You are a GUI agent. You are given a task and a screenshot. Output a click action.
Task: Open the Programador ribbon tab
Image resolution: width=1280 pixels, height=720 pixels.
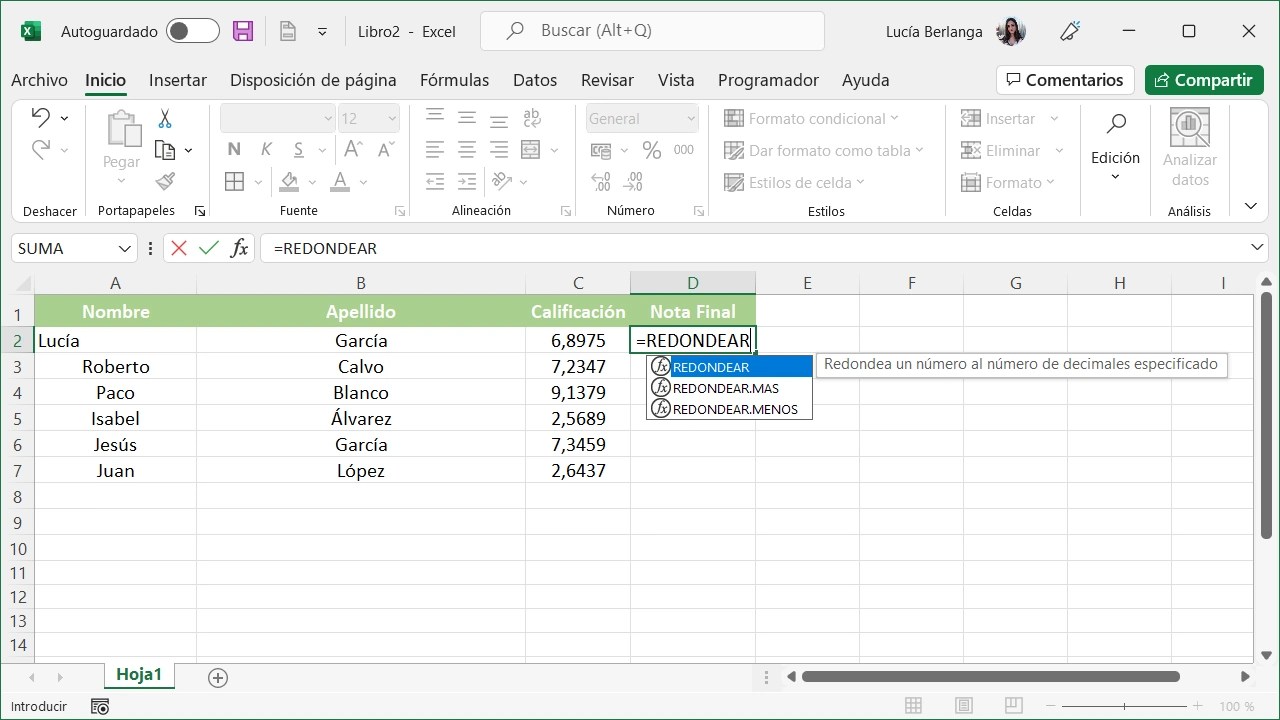[768, 80]
